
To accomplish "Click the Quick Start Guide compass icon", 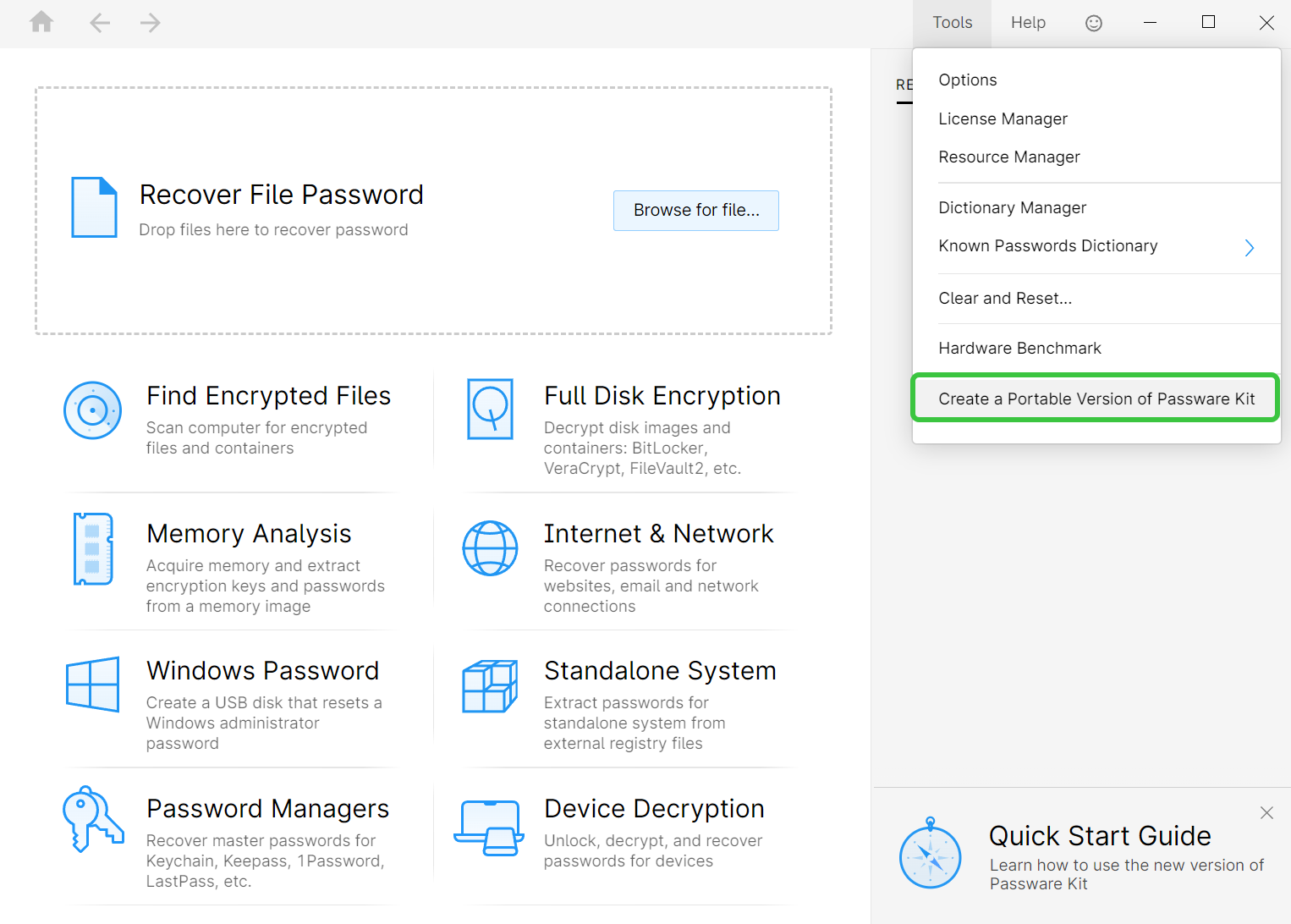I will [x=931, y=854].
